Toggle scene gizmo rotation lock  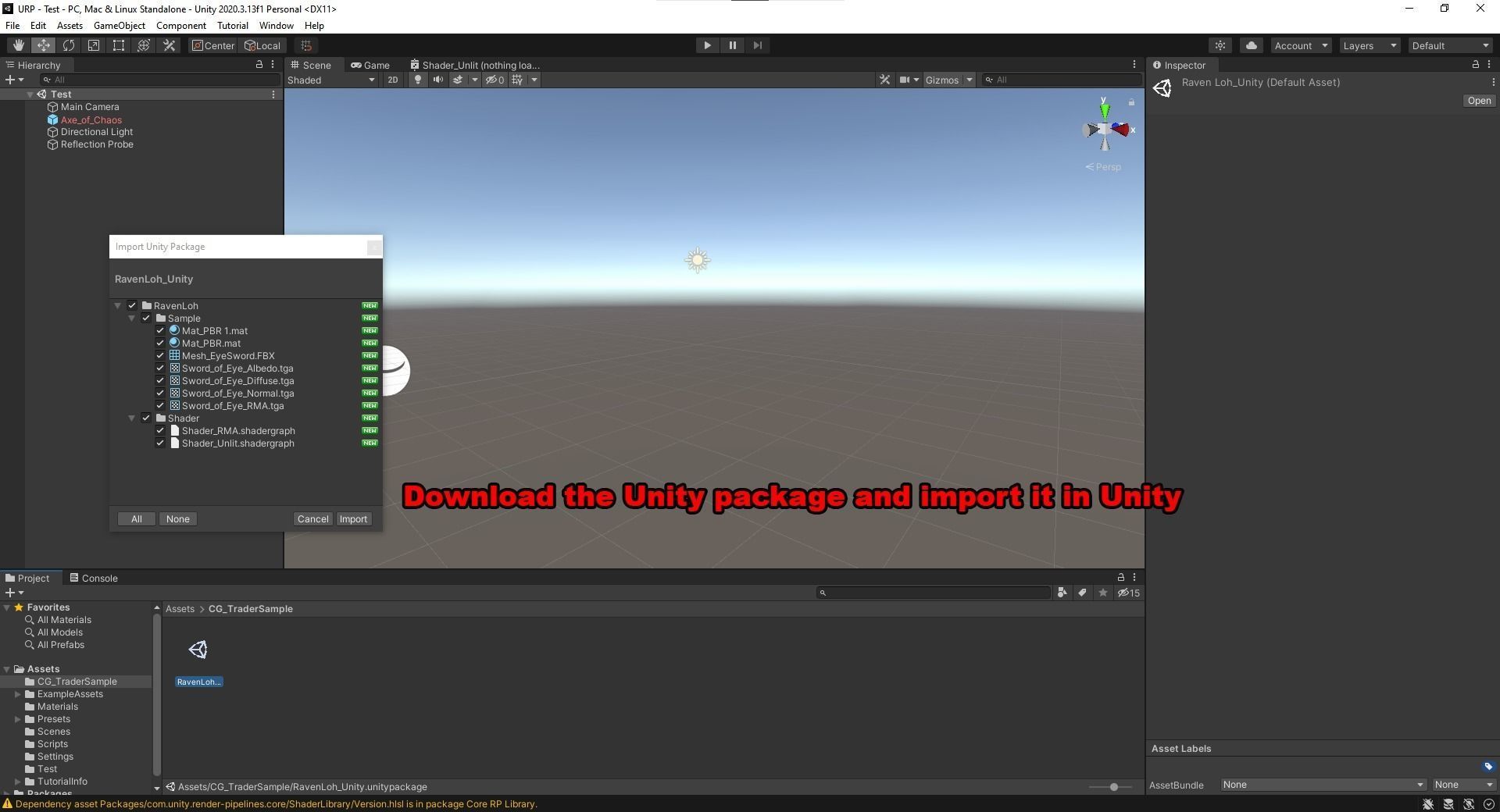(1131, 102)
